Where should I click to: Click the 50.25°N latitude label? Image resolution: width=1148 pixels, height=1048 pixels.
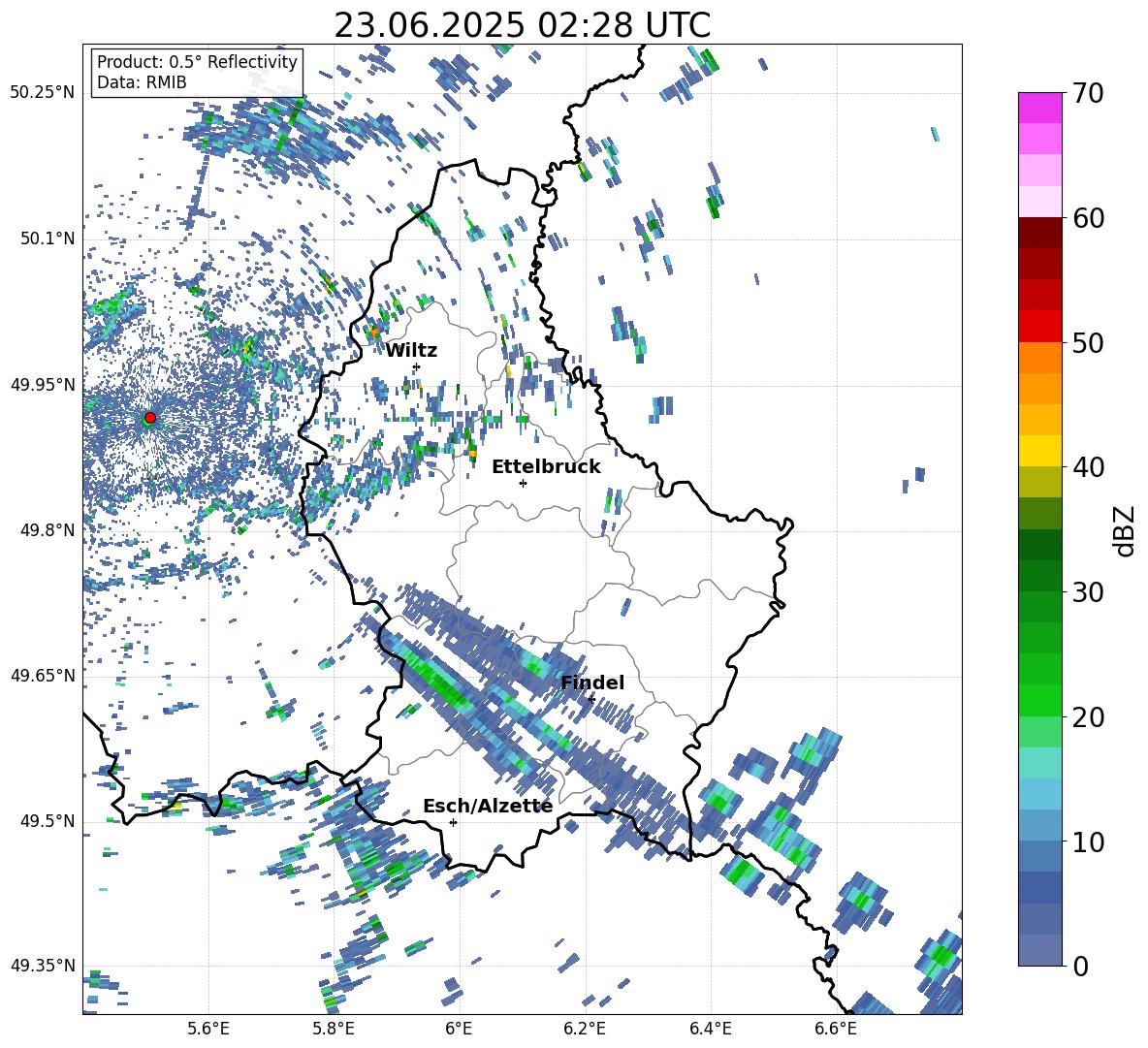pyautogui.click(x=43, y=92)
